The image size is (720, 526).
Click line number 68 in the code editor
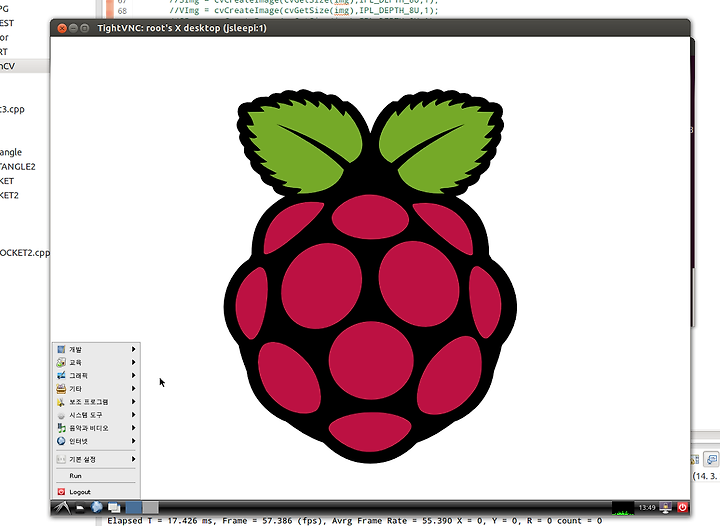tap(122, 11)
